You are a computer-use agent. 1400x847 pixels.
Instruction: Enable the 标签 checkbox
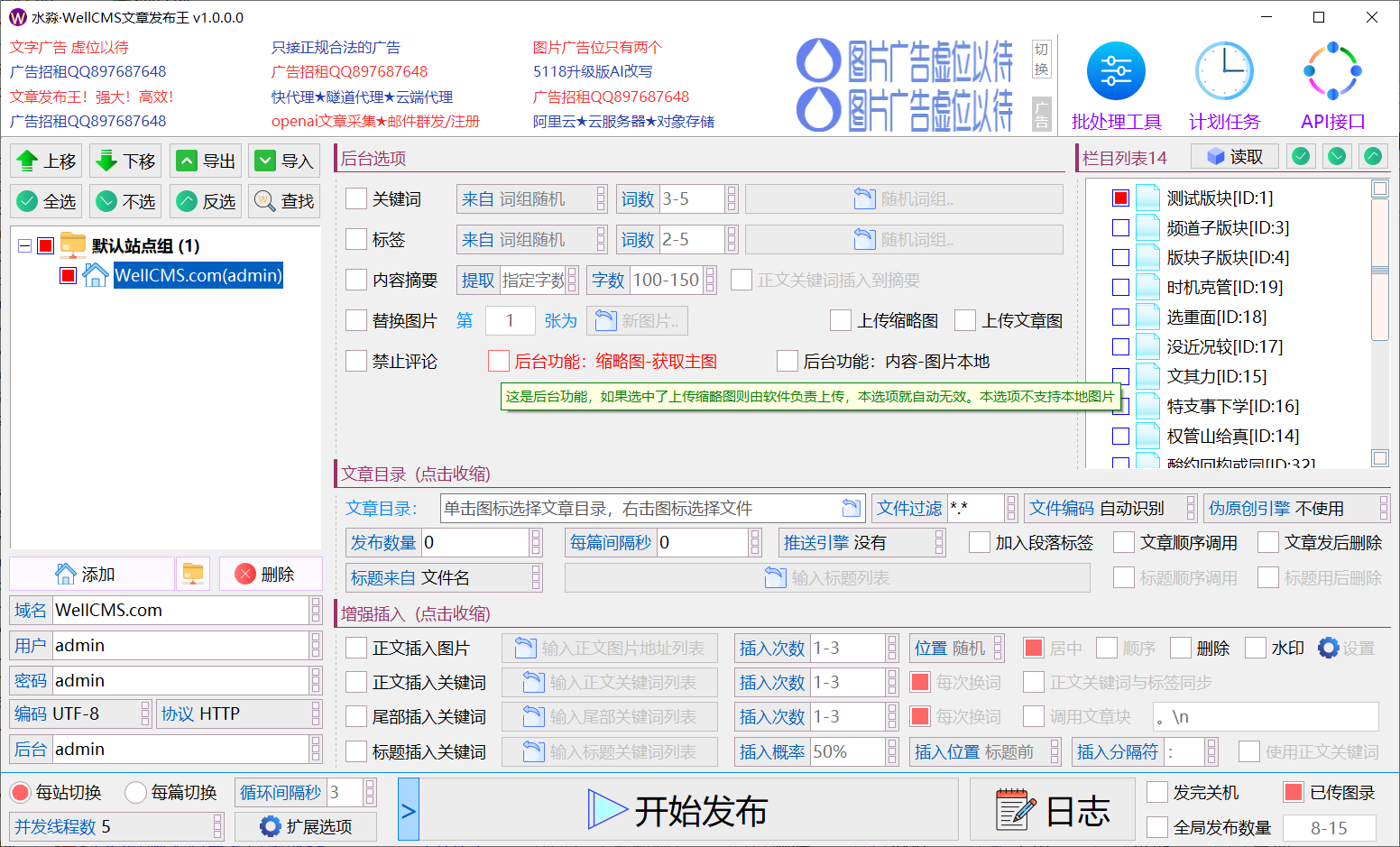[x=356, y=239]
